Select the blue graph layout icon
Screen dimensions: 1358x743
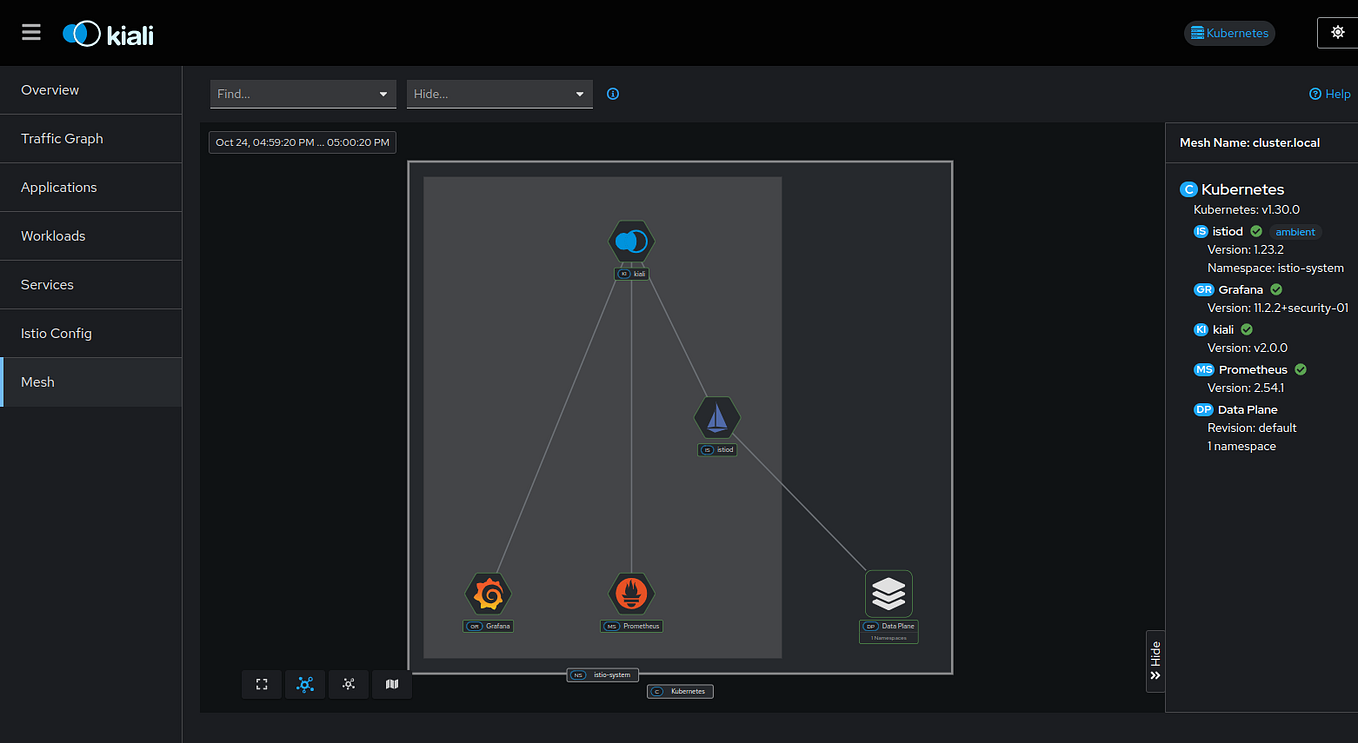click(305, 684)
